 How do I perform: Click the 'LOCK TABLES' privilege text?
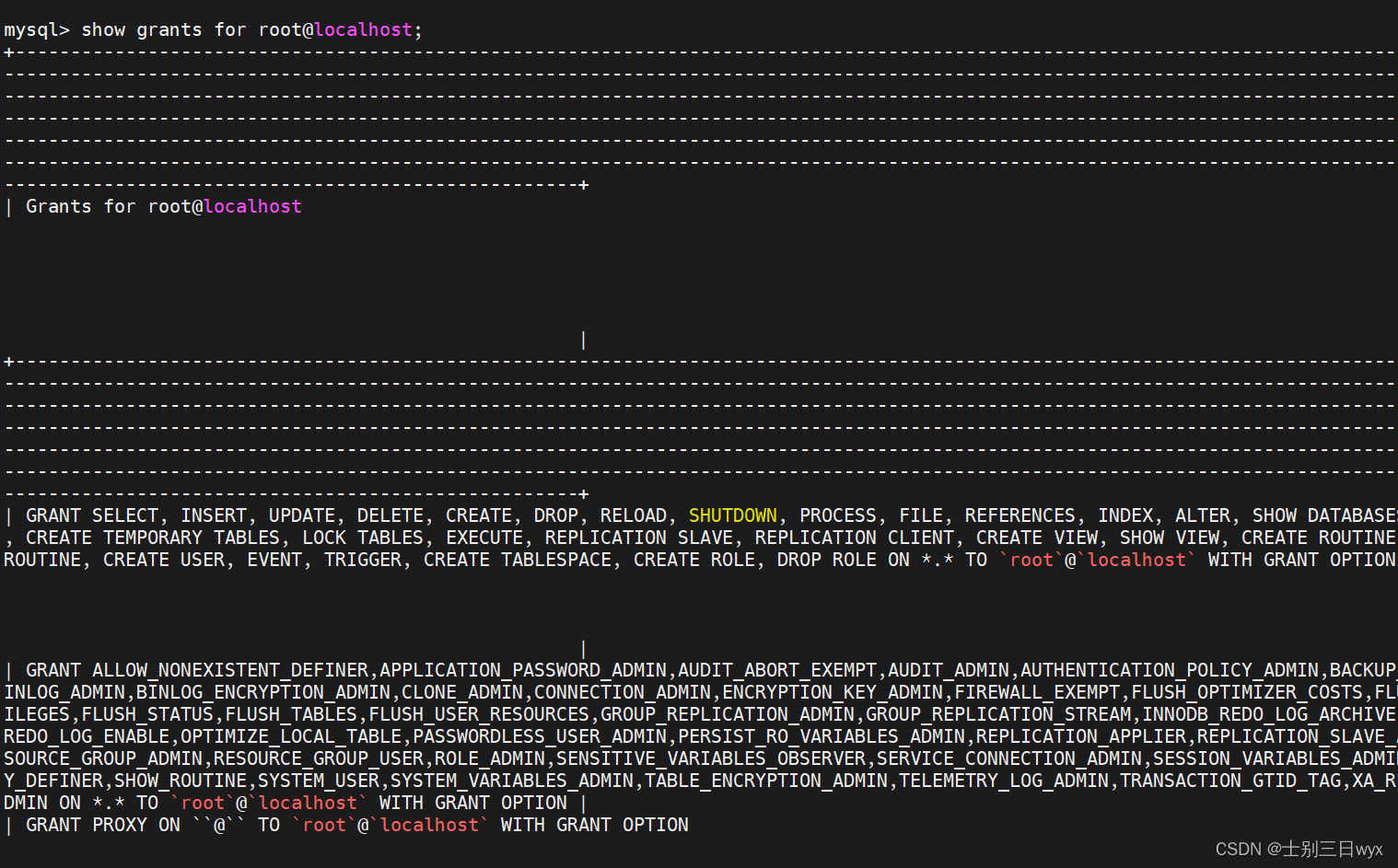(363, 538)
